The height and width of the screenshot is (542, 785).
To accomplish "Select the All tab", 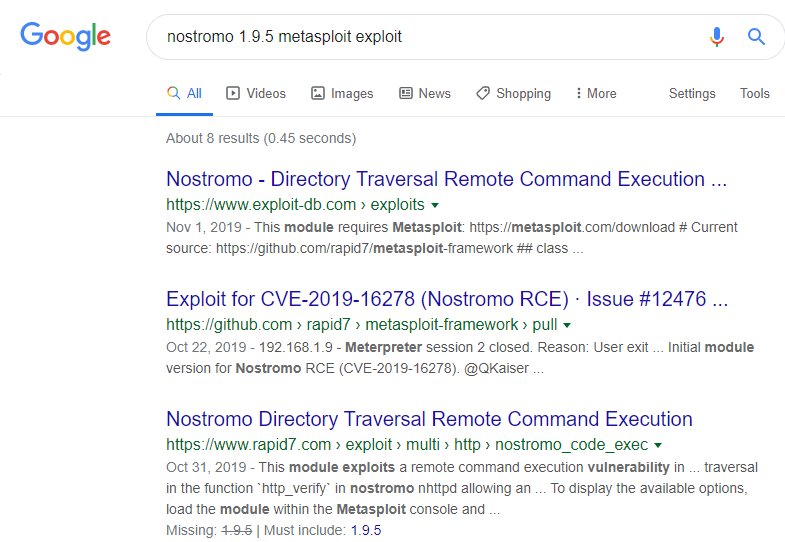I will point(184,94).
